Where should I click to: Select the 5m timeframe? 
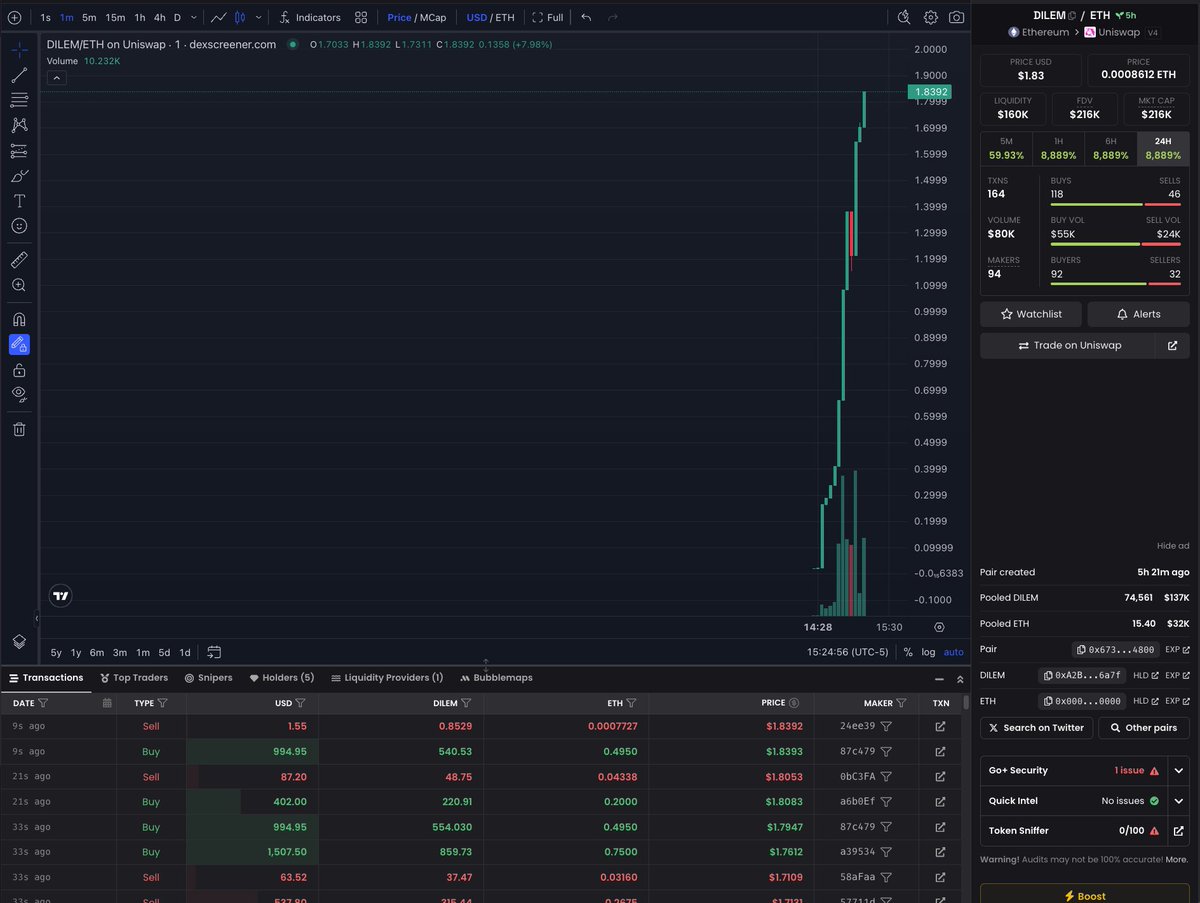tap(89, 17)
